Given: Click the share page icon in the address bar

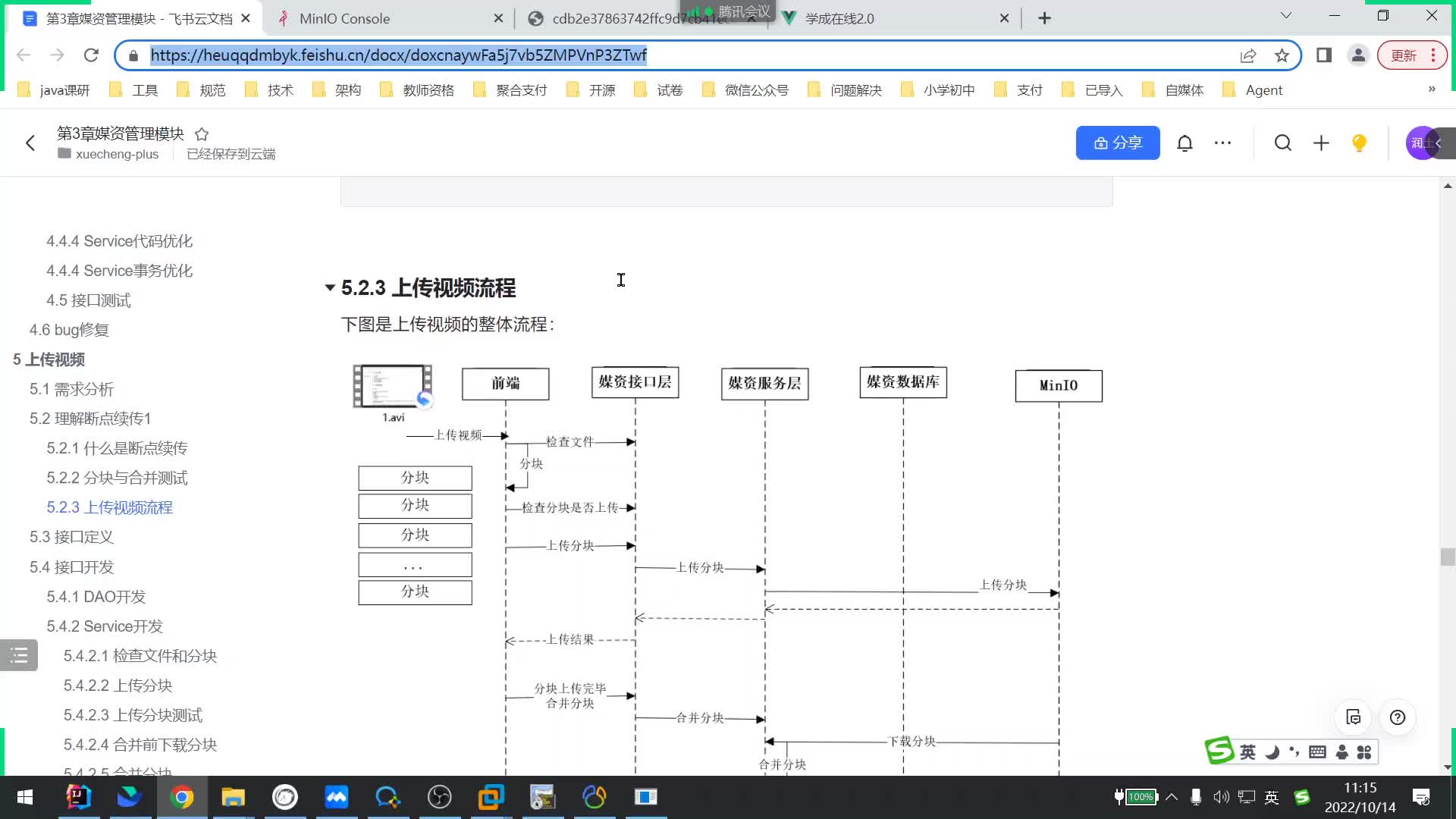Looking at the screenshot, I should coord(1248,55).
